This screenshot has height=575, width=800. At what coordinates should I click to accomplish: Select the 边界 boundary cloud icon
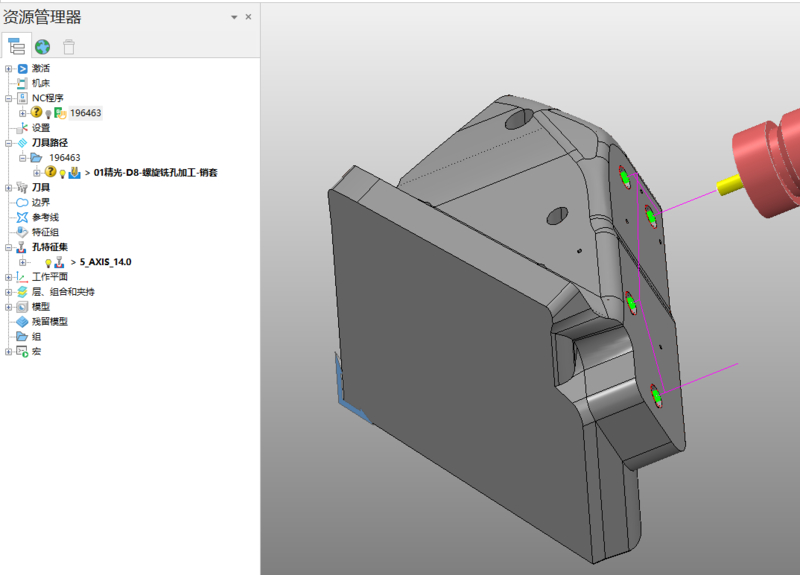coord(22,202)
